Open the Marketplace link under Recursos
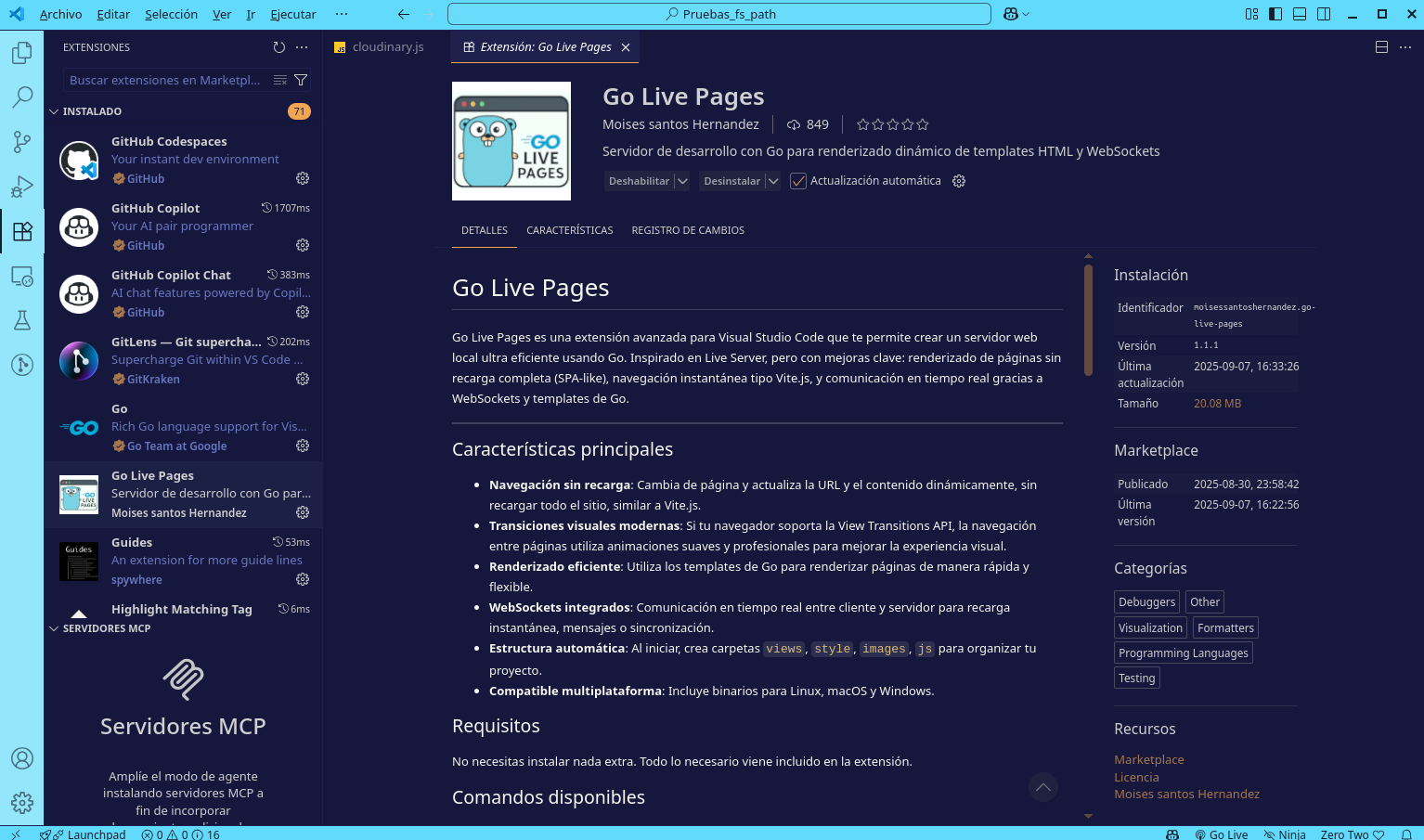The width and height of the screenshot is (1424, 840). pos(1148,759)
